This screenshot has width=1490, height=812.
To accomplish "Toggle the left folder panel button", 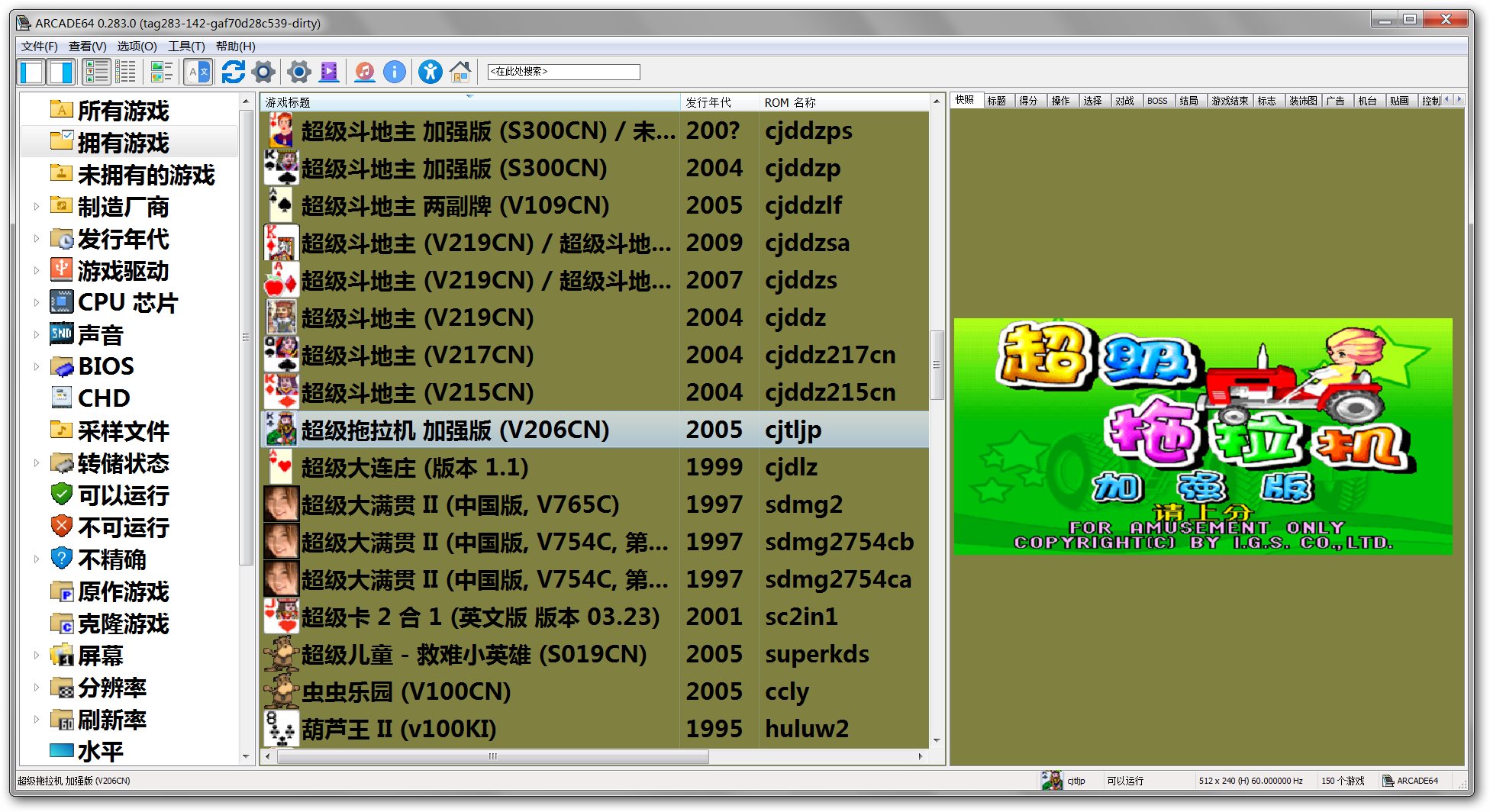I will tap(32, 72).
